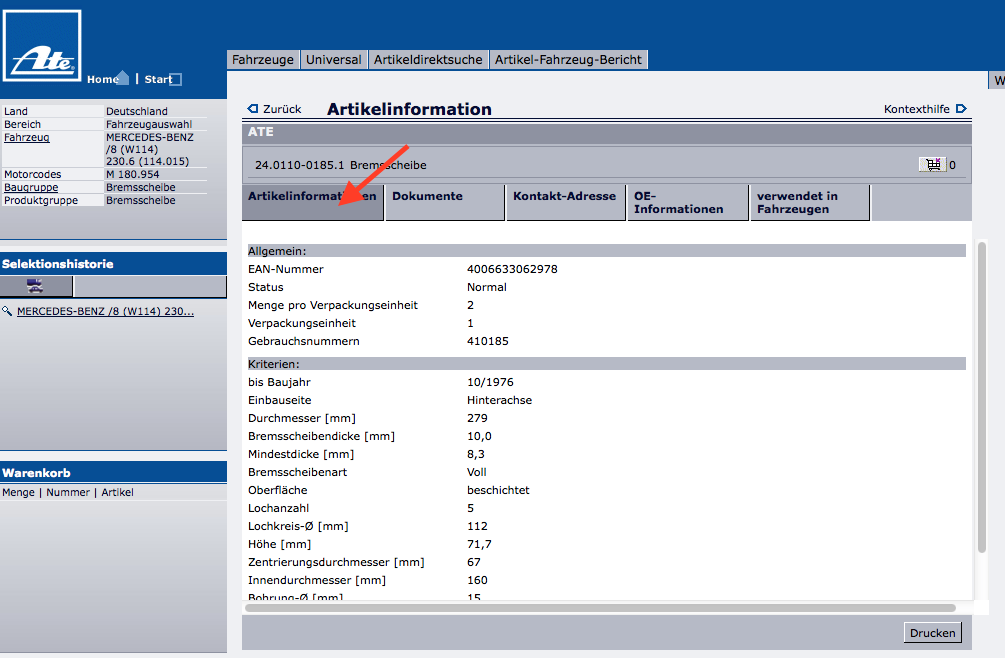The image size is (1005, 658).
Task: Open the Artikeldirektsuche tab
Action: point(428,60)
